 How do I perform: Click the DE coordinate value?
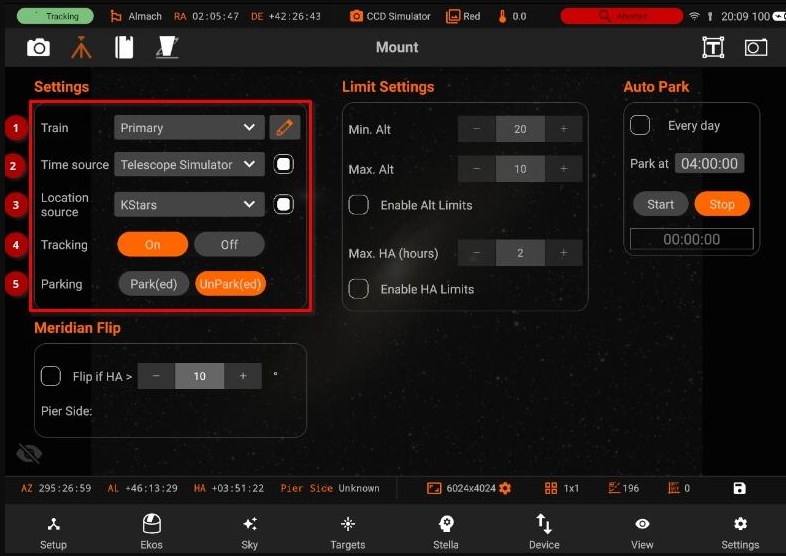point(295,16)
